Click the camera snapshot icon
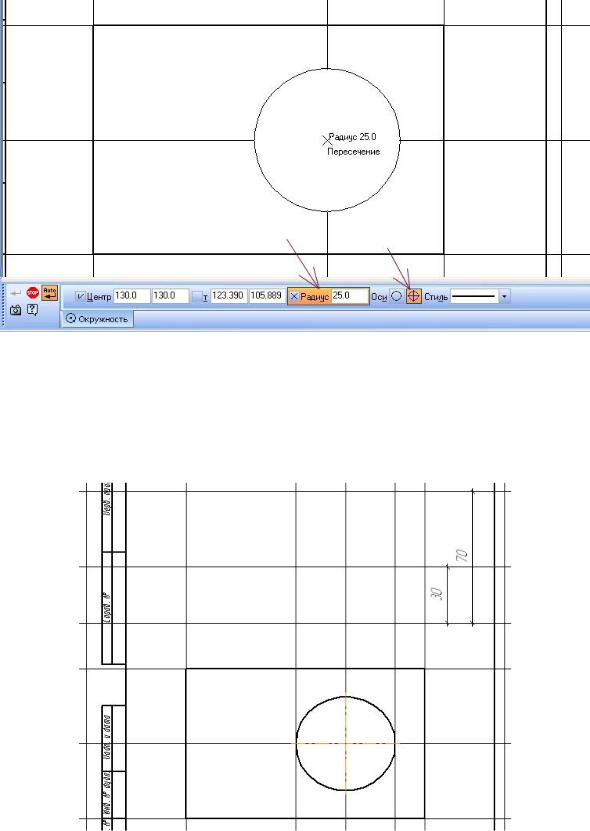This screenshot has width=590, height=831. pyautogui.click(x=15, y=310)
